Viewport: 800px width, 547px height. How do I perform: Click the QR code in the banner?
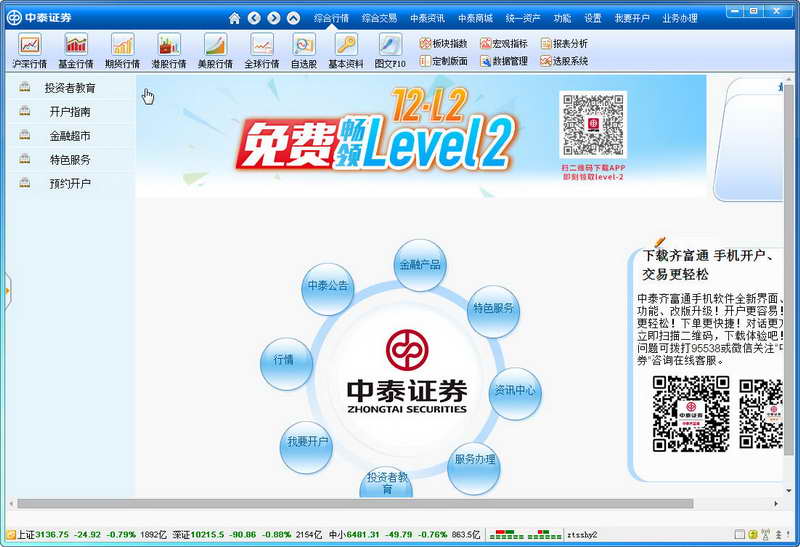[593, 125]
